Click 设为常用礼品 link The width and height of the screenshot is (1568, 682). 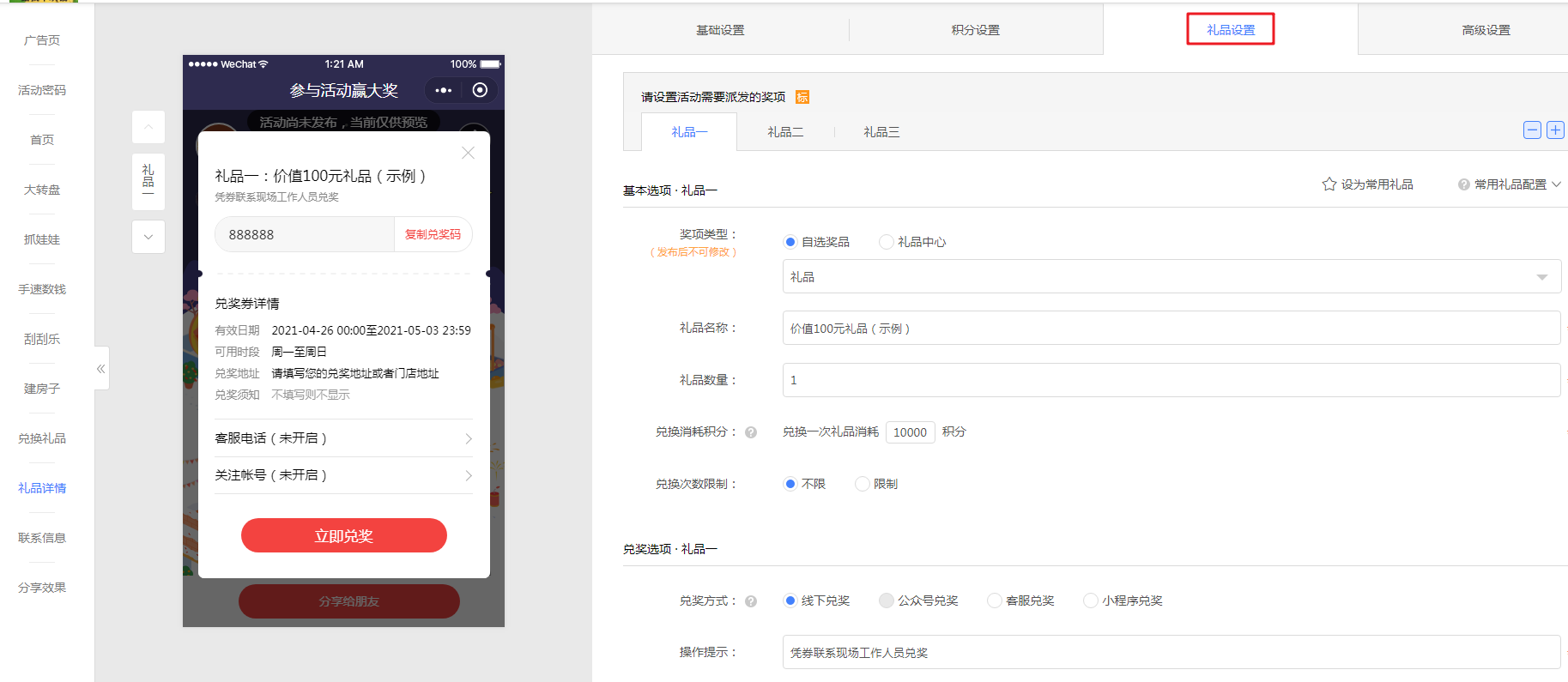click(x=1377, y=184)
